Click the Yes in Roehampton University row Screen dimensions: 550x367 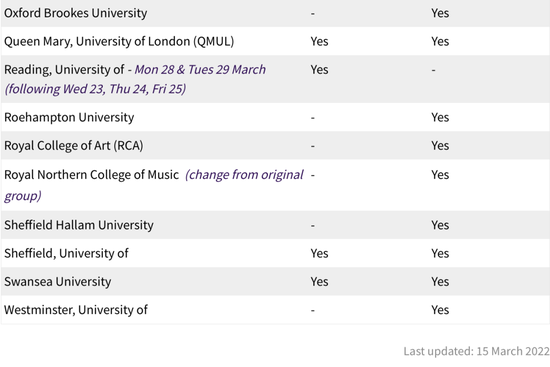(x=440, y=117)
